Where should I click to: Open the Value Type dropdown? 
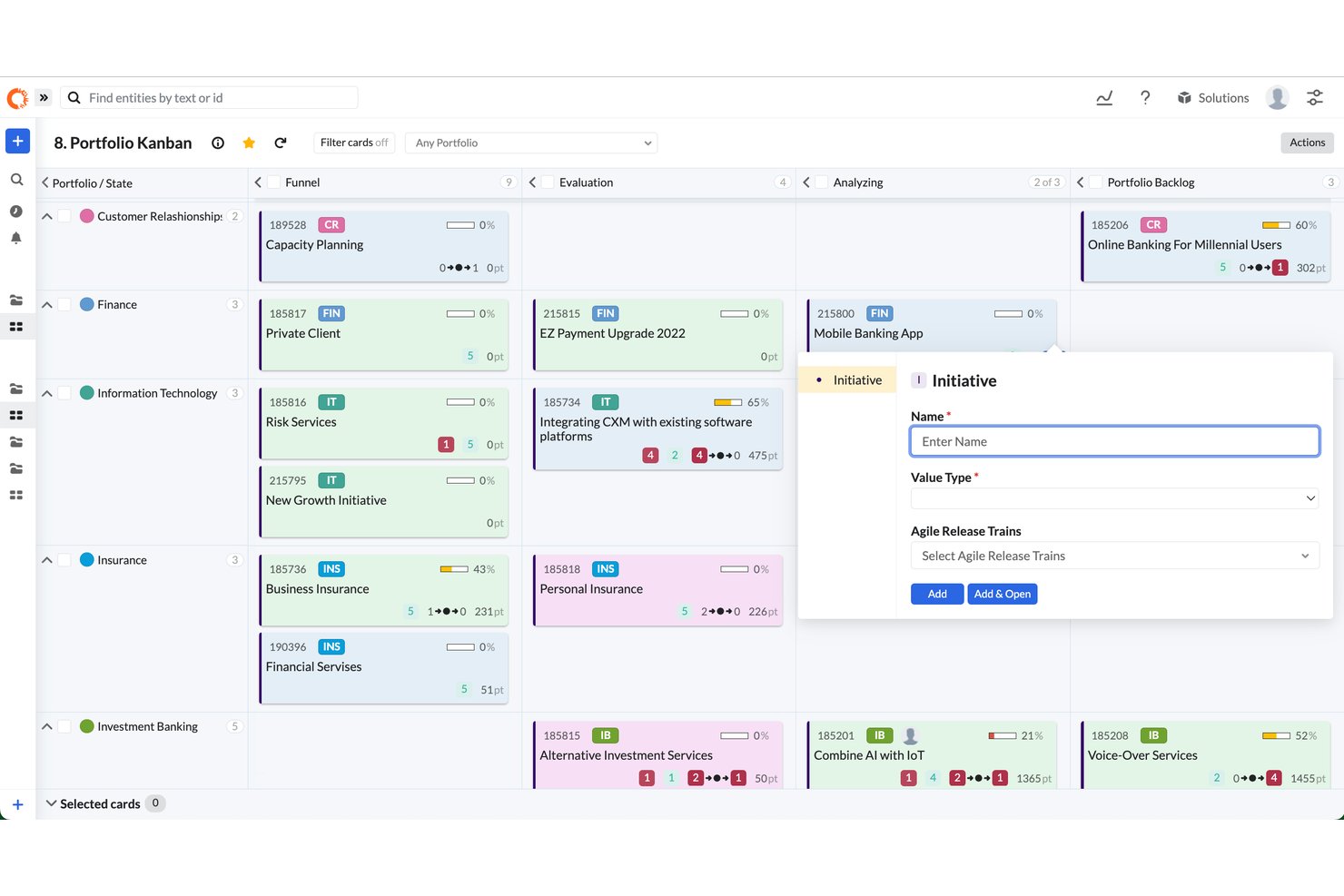[x=1115, y=498]
